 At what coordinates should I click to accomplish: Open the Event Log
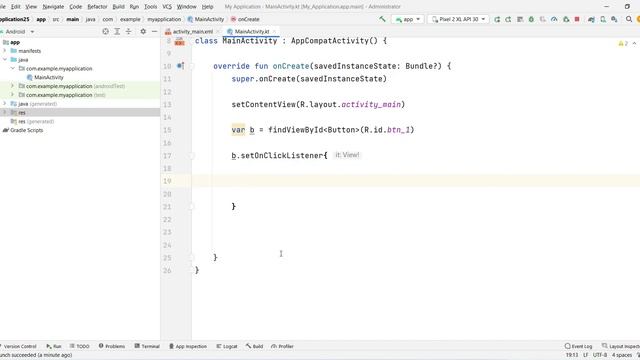pos(578,346)
